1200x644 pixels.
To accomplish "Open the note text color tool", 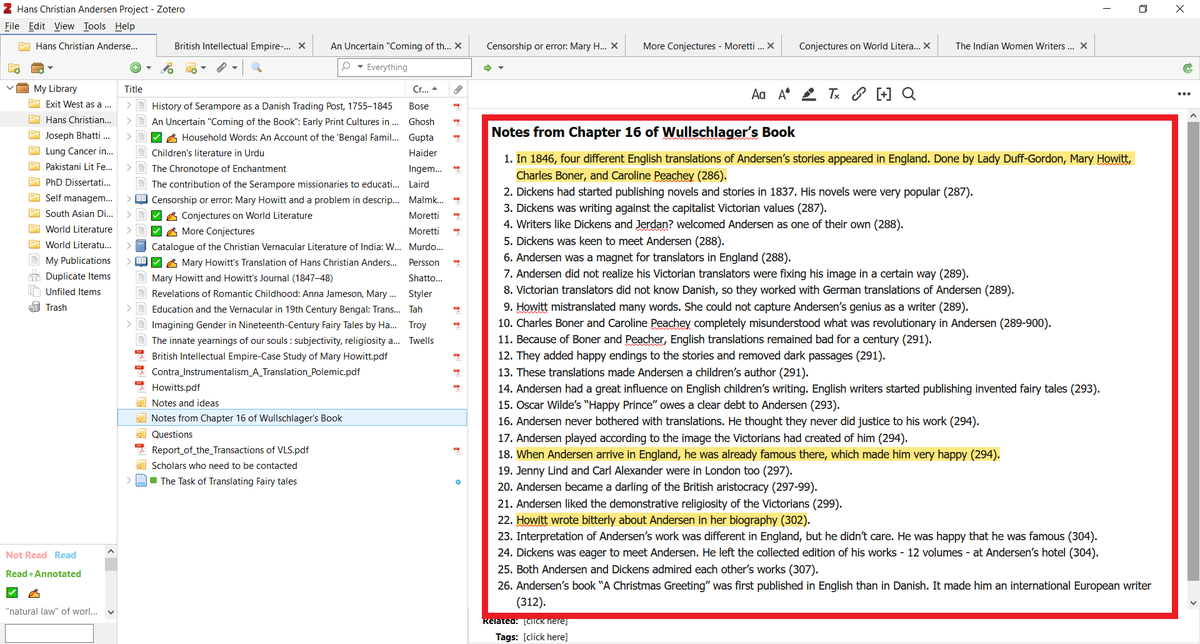I will (783, 94).
